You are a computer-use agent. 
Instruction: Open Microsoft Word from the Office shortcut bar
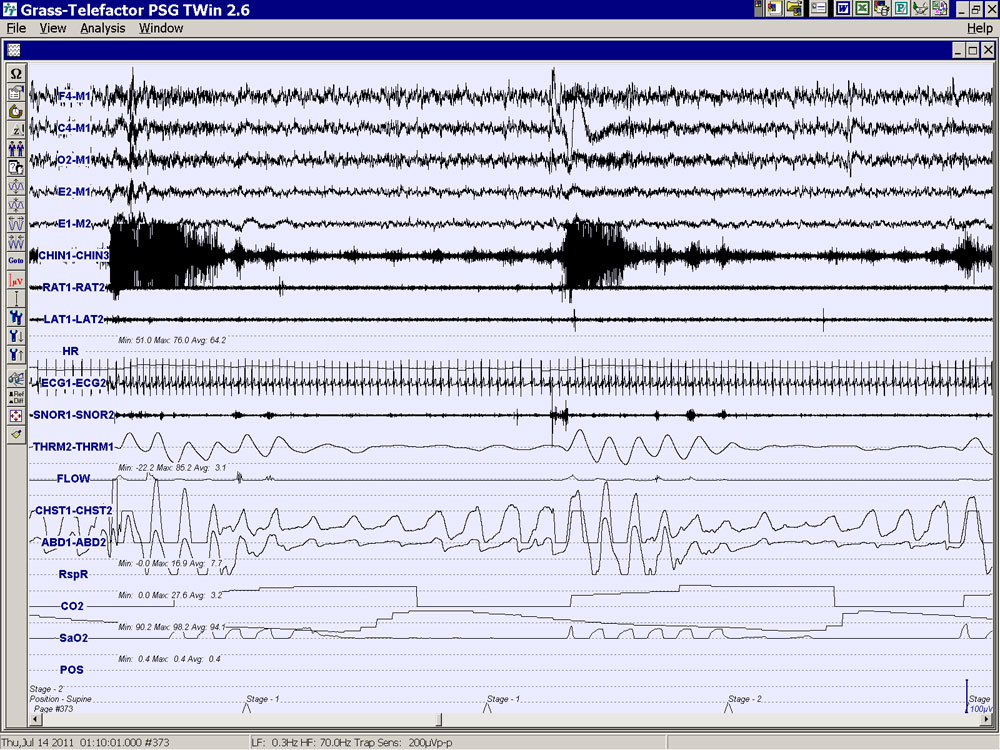pos(843,9)
